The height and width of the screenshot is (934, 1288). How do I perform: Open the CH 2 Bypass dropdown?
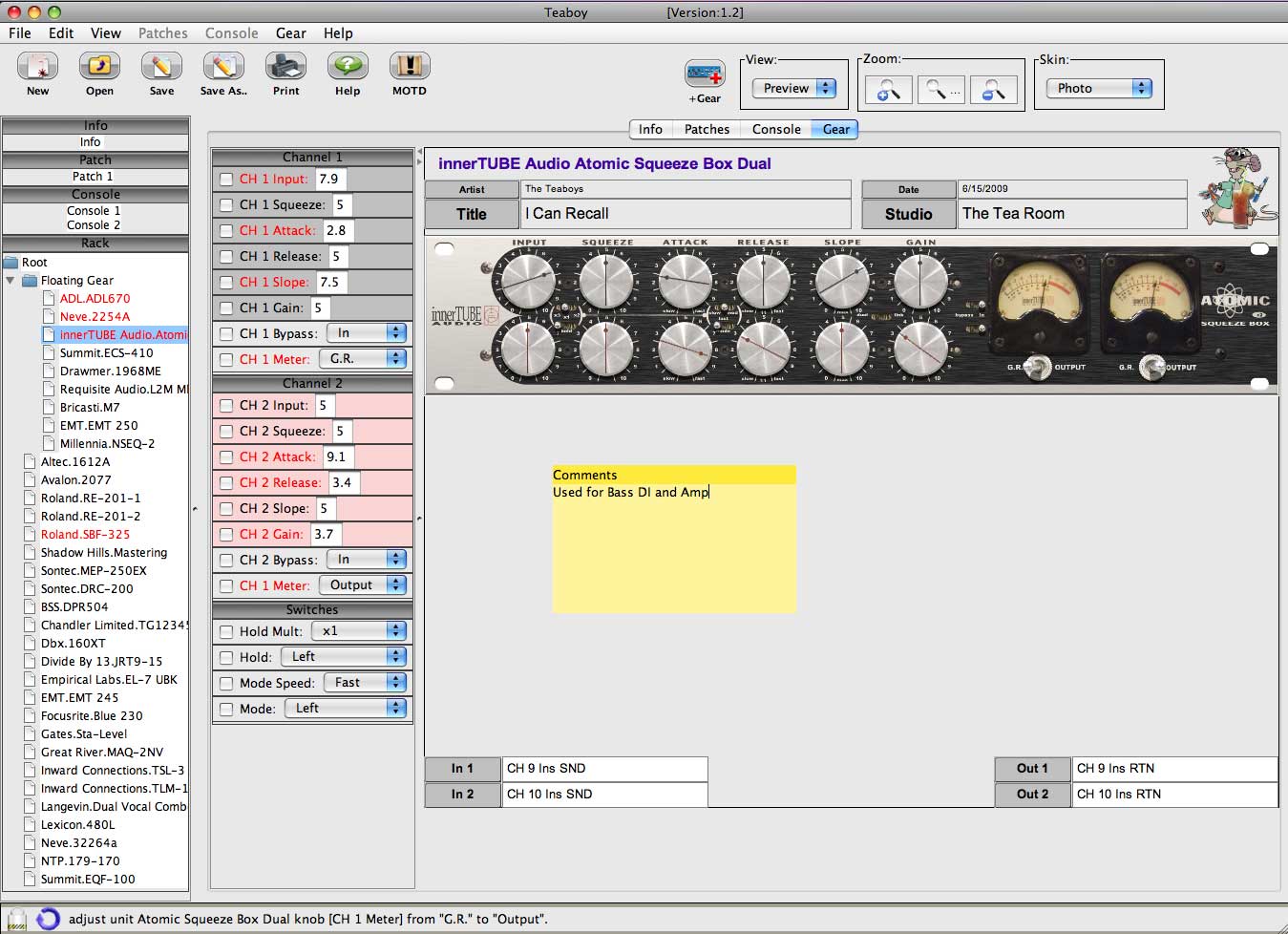tap(367, 560)
